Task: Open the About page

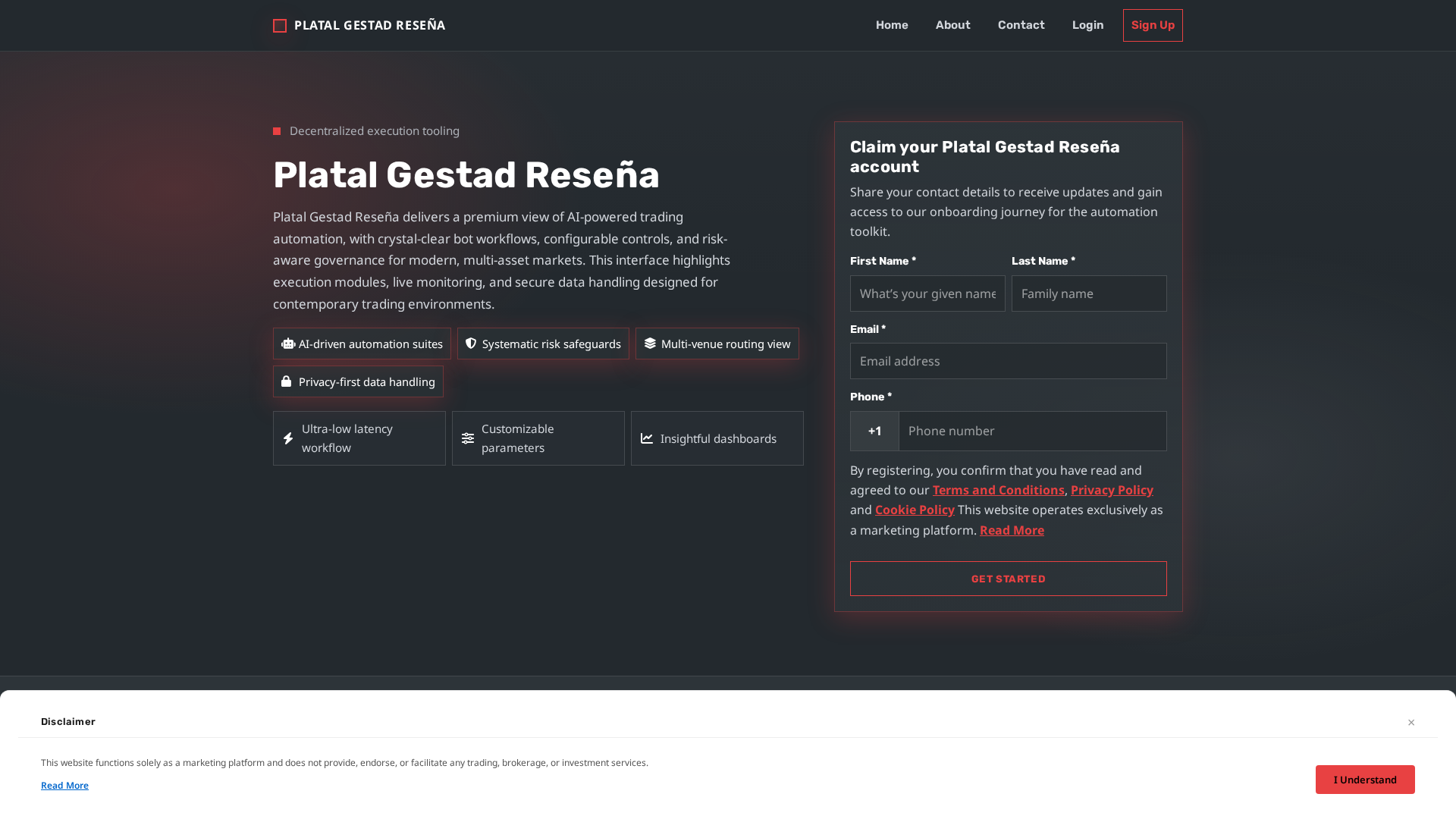Action: [952, 25]
